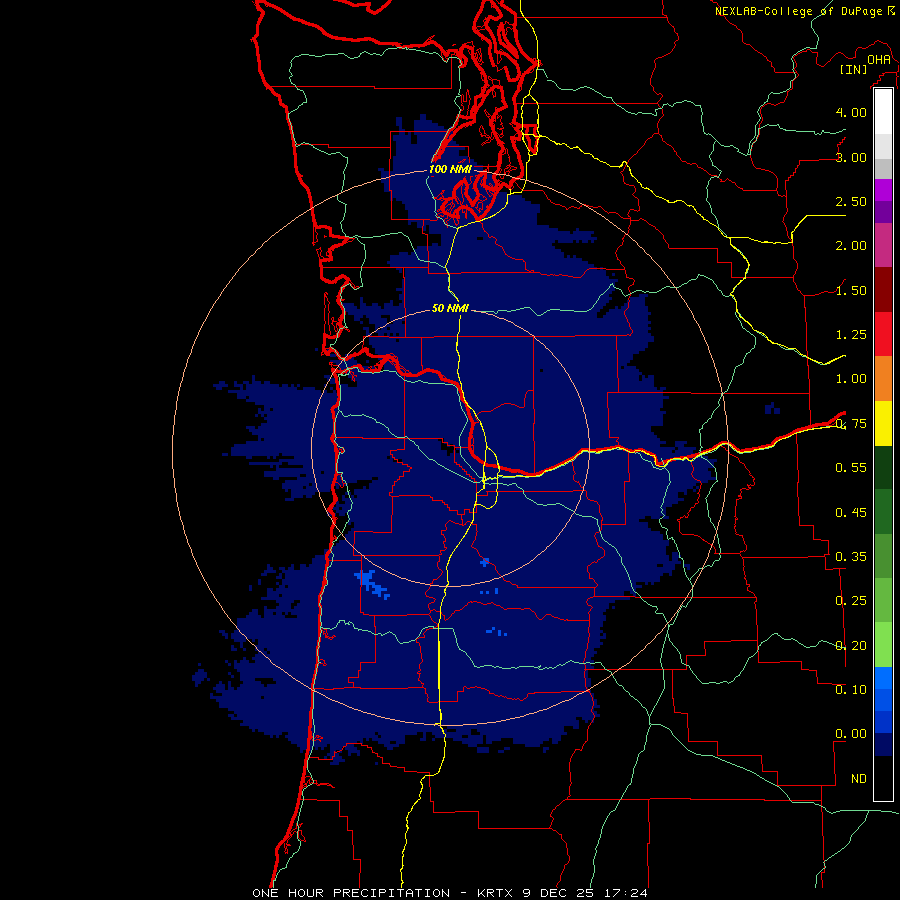Viewport: 900px width, 900px height.
Task: Click the 0.00 legend value
Action: (851, 734)
